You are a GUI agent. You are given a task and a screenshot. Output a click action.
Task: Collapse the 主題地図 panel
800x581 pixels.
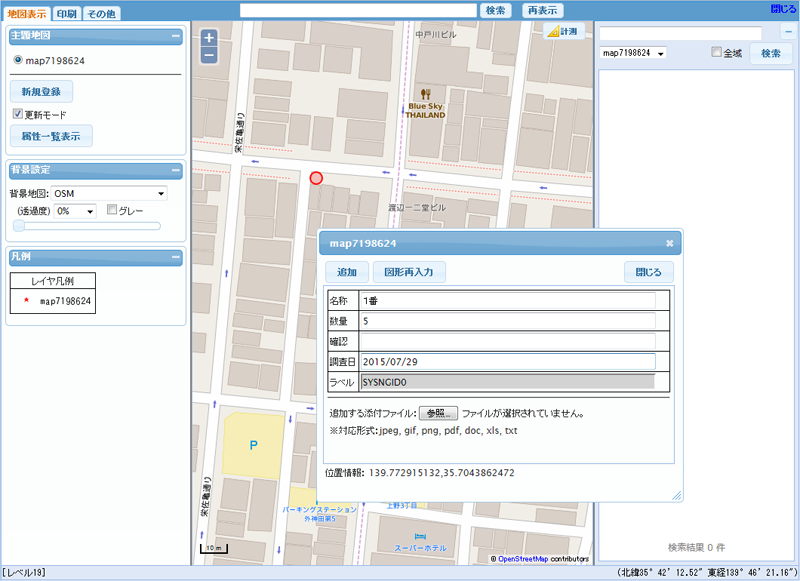pyautogui.click(x=176, y=36)
